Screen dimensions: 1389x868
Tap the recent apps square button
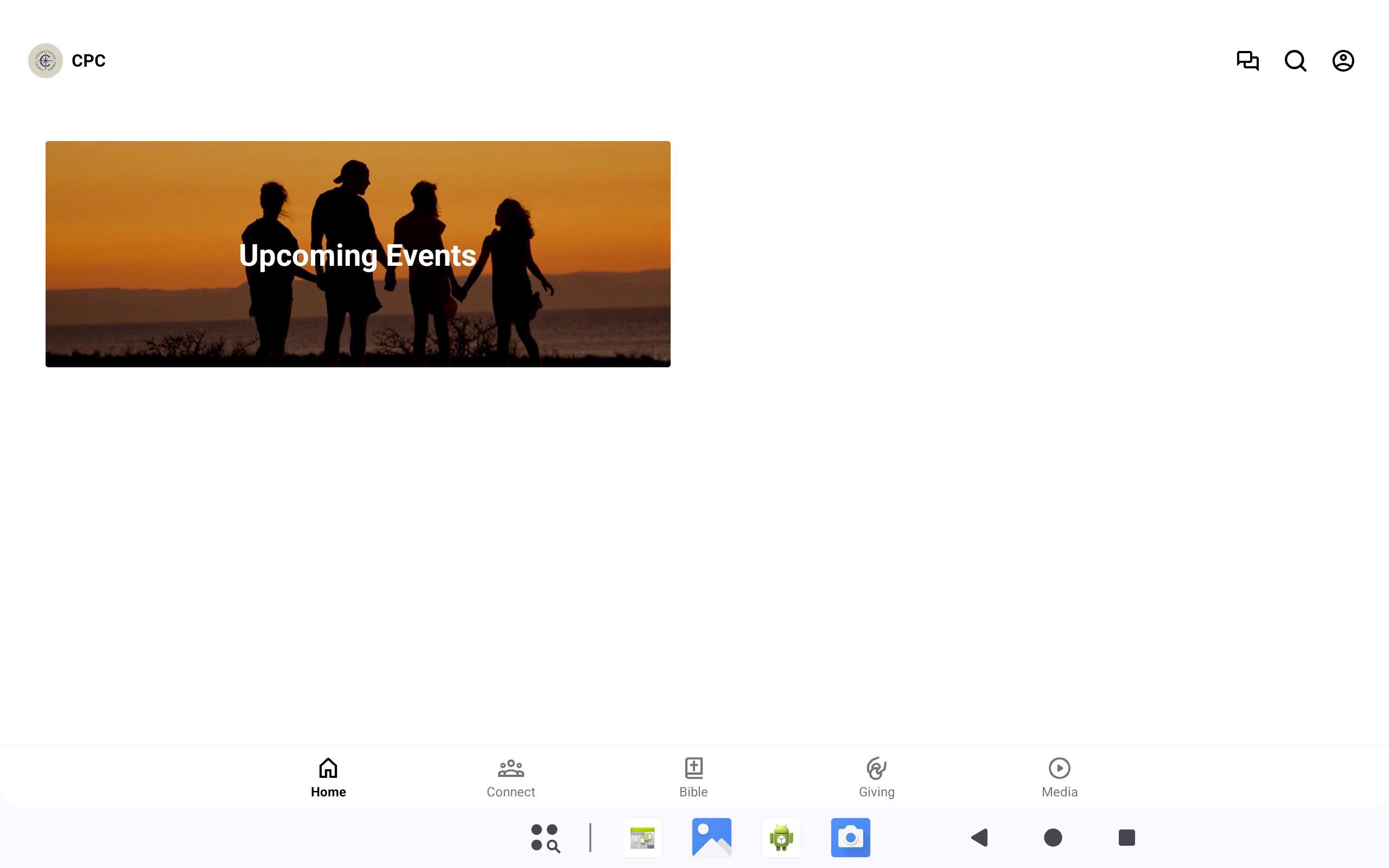(1126, 838)
